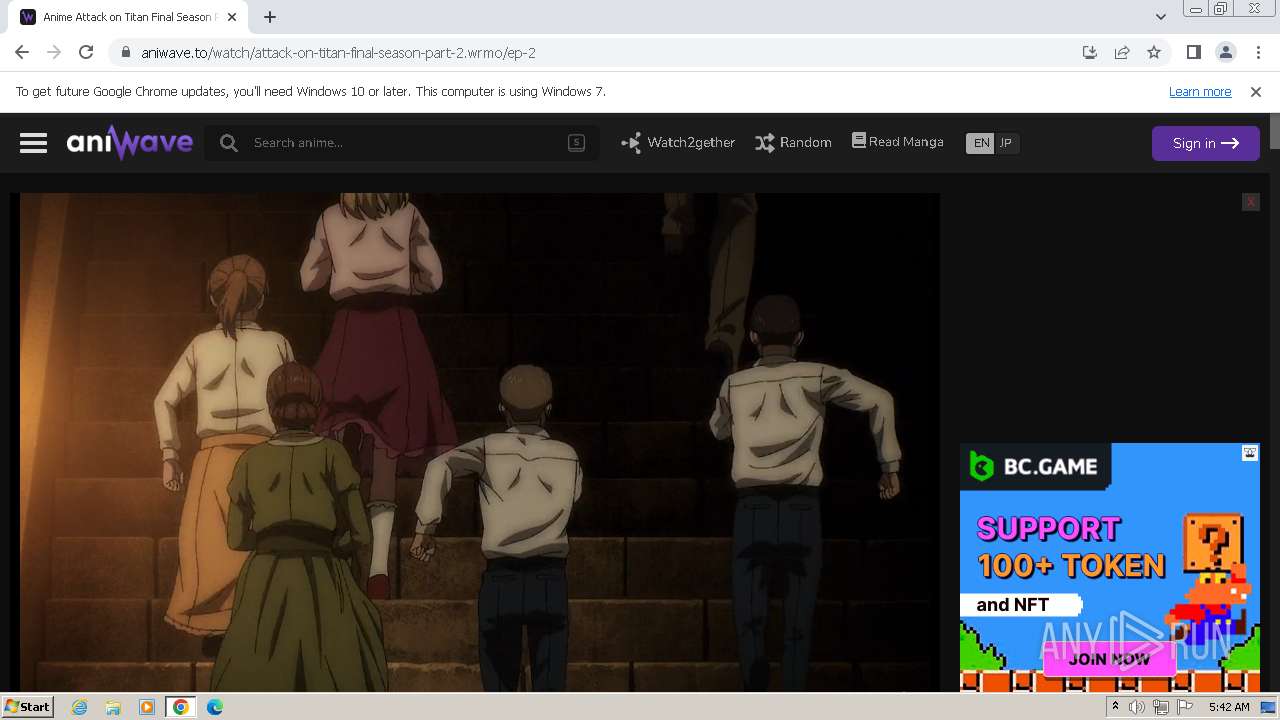
Task: Open Watch2gether
Action: 678,143
